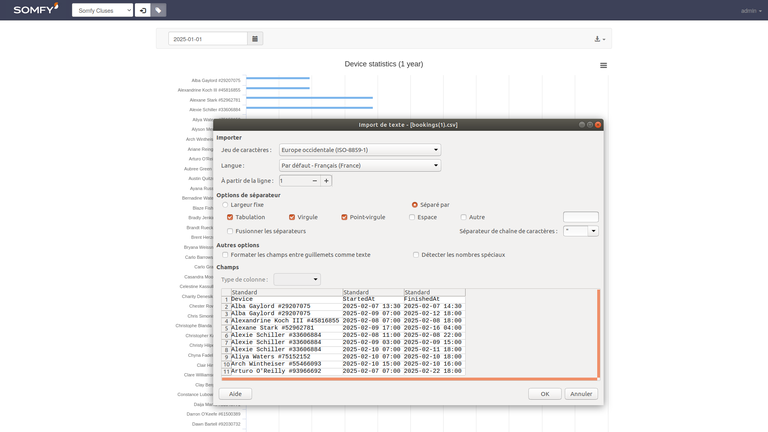Open the admin user menu

(750, 11)
